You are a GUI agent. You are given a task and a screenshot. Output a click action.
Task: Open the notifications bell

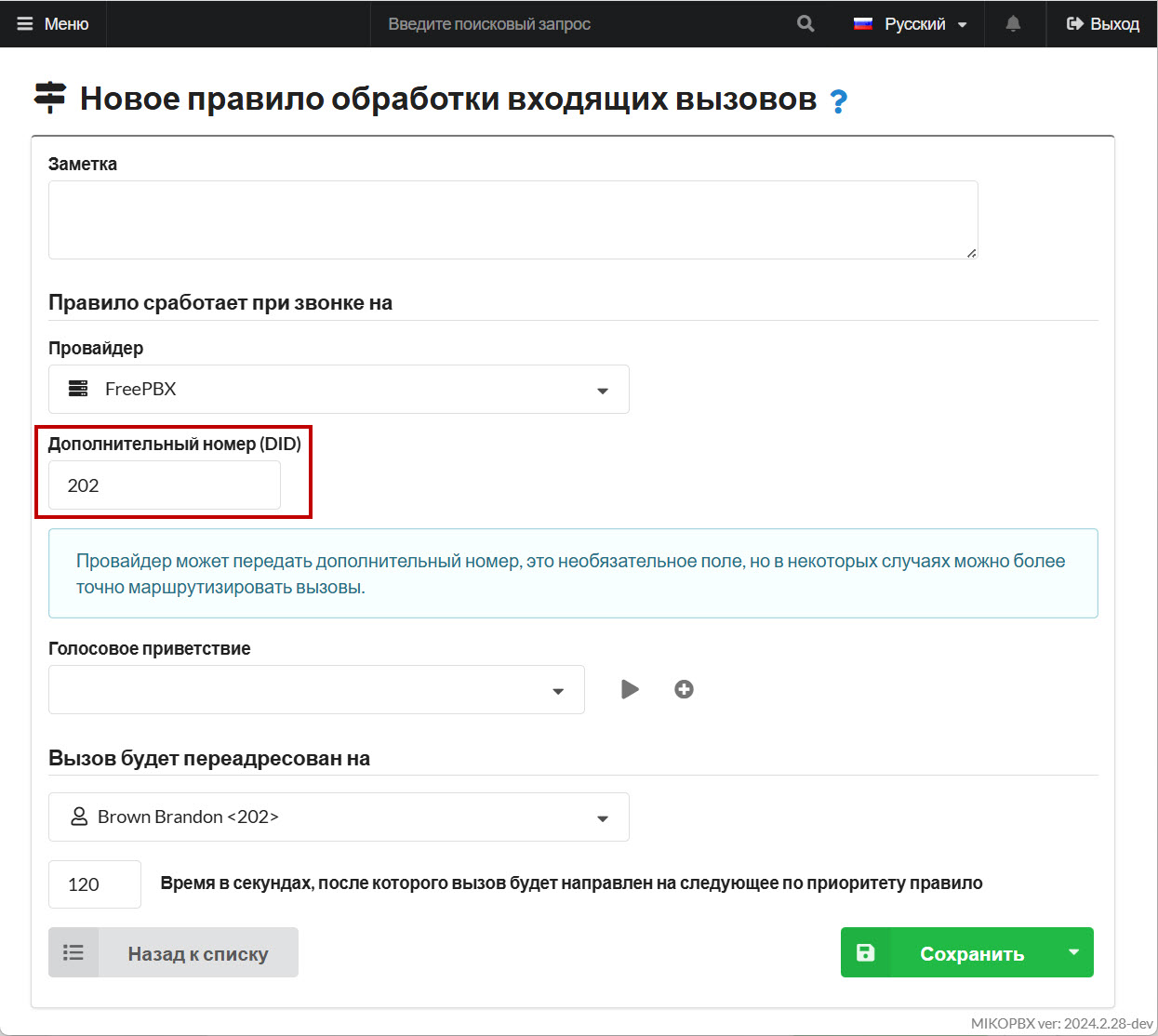[1013, 24]
